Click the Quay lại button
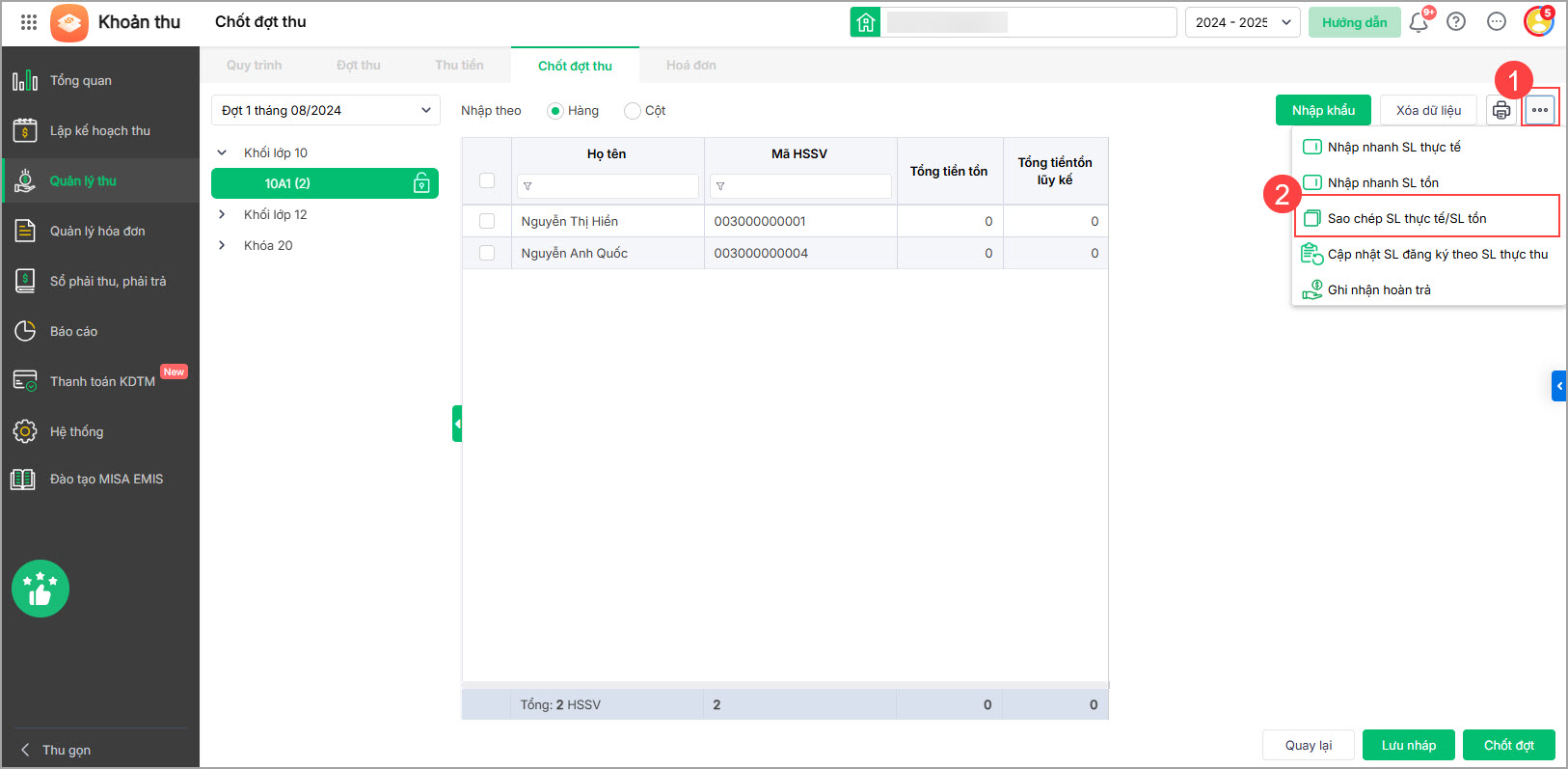1568x769 pixels. pyautogui.click(x=1309, y=745)
